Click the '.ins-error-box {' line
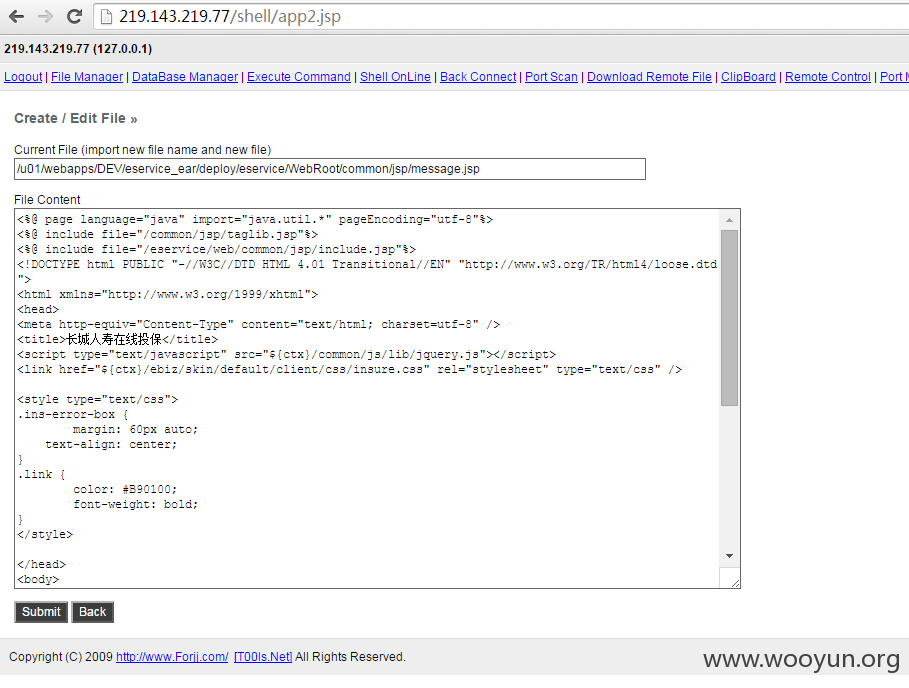The image size is (909, 688). pos(73,414)
